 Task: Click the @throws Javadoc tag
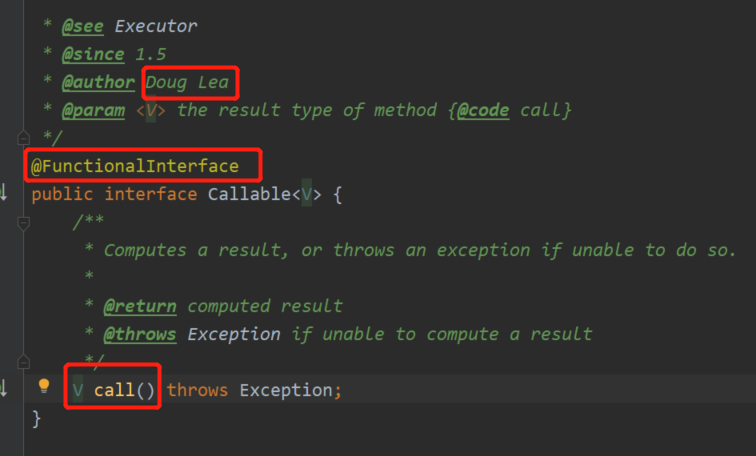(x=140, y=334)
